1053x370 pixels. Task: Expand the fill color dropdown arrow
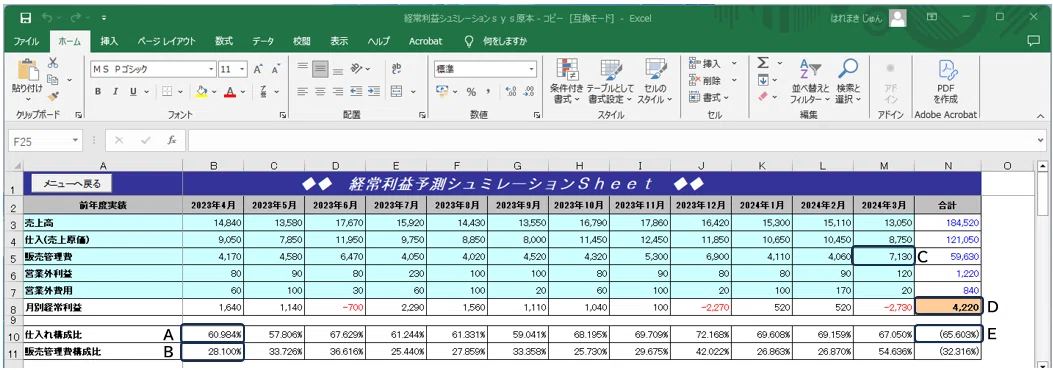(x=214, y=91)
